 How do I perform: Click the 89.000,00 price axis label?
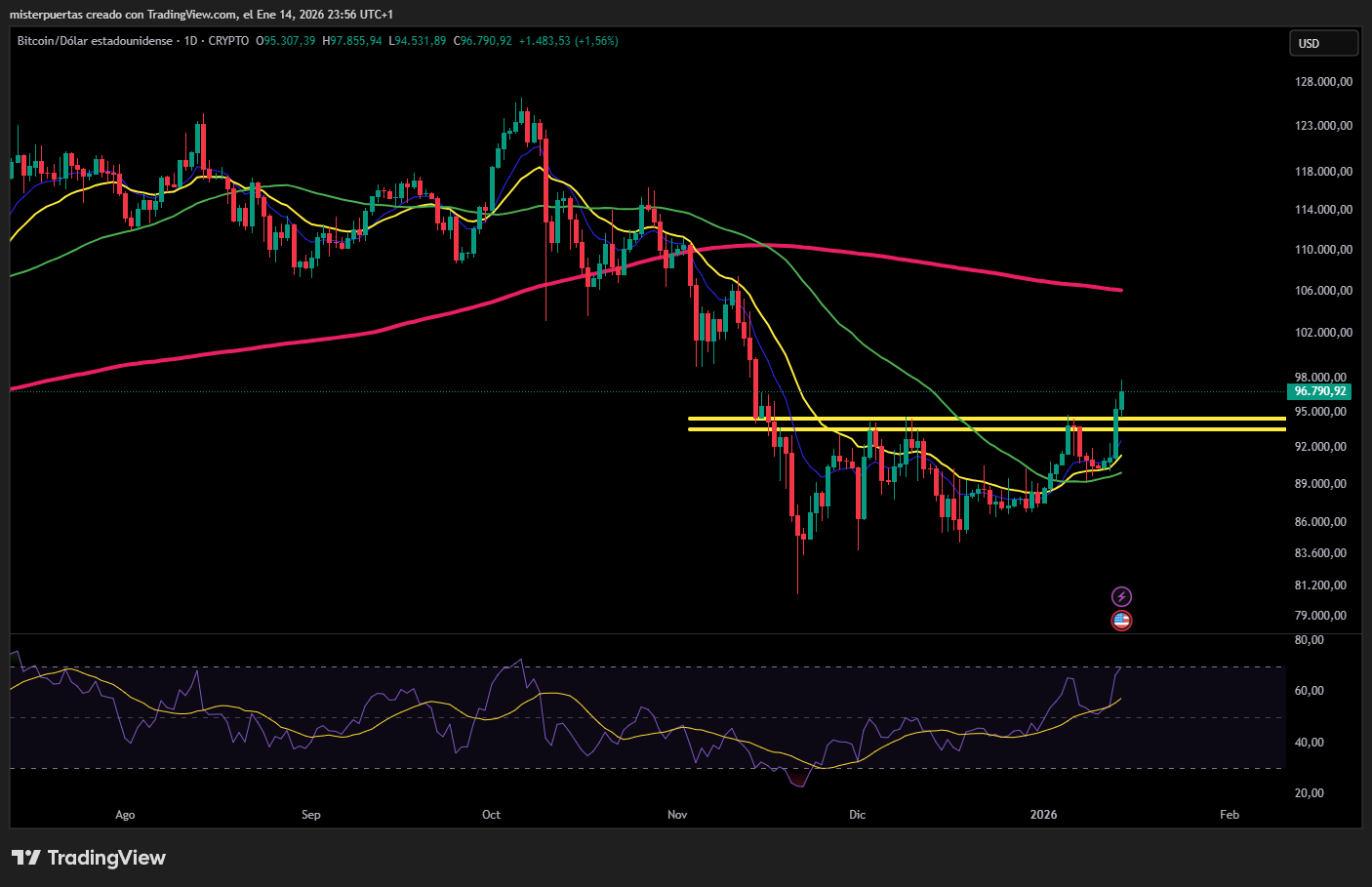(1320, 484)
